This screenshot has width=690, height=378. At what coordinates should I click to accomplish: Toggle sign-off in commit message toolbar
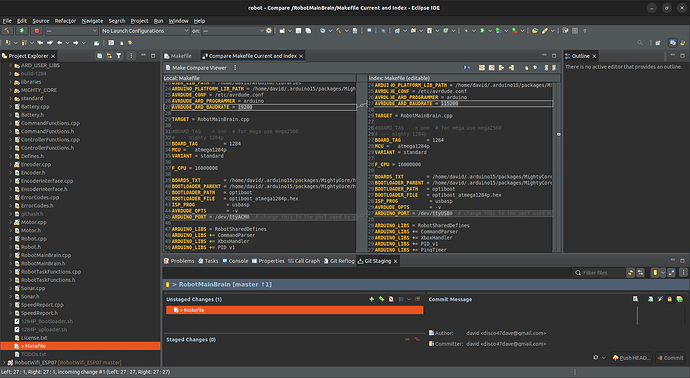pyautogui.click(x=660, y=299)
